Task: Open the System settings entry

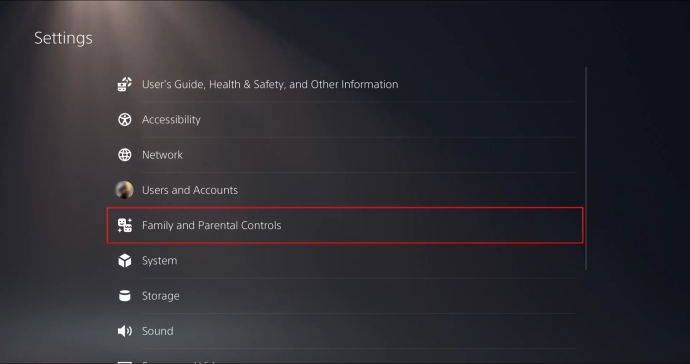Action: pos(345,260)
